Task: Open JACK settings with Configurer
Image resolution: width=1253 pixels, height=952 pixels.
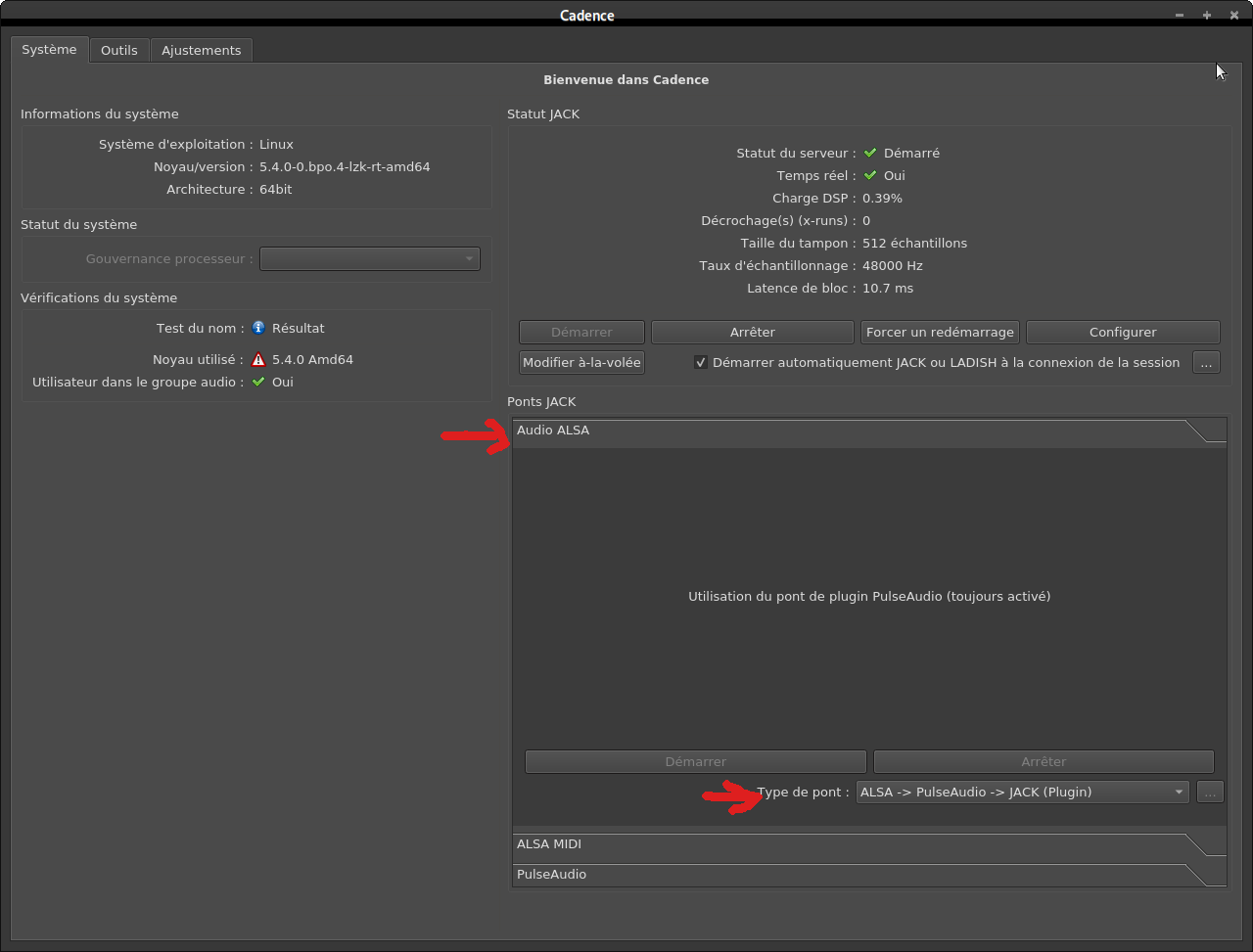Action: tap(1123, 333)
